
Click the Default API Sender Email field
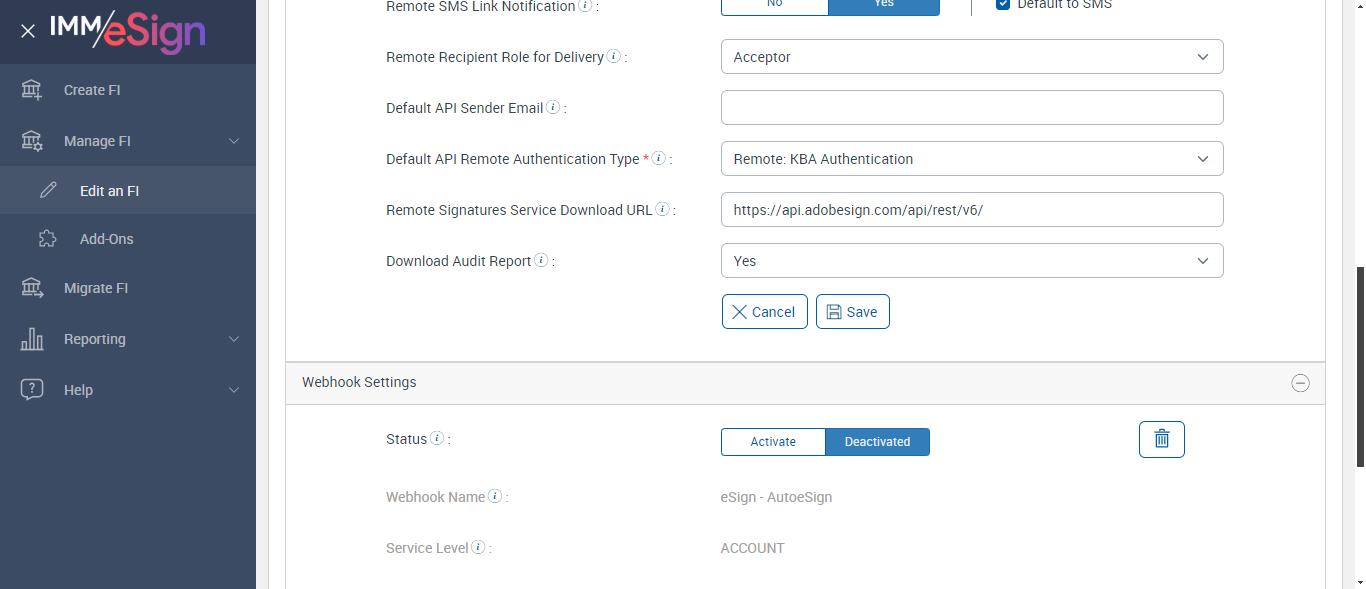click(972, 108)
